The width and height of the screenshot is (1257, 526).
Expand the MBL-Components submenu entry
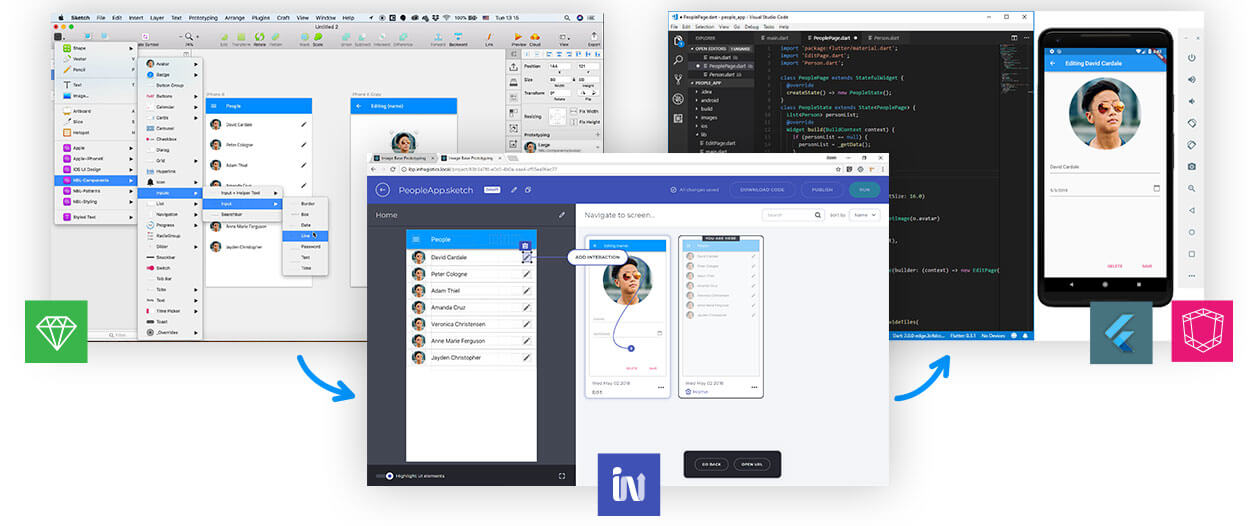[x=96, y=179]
